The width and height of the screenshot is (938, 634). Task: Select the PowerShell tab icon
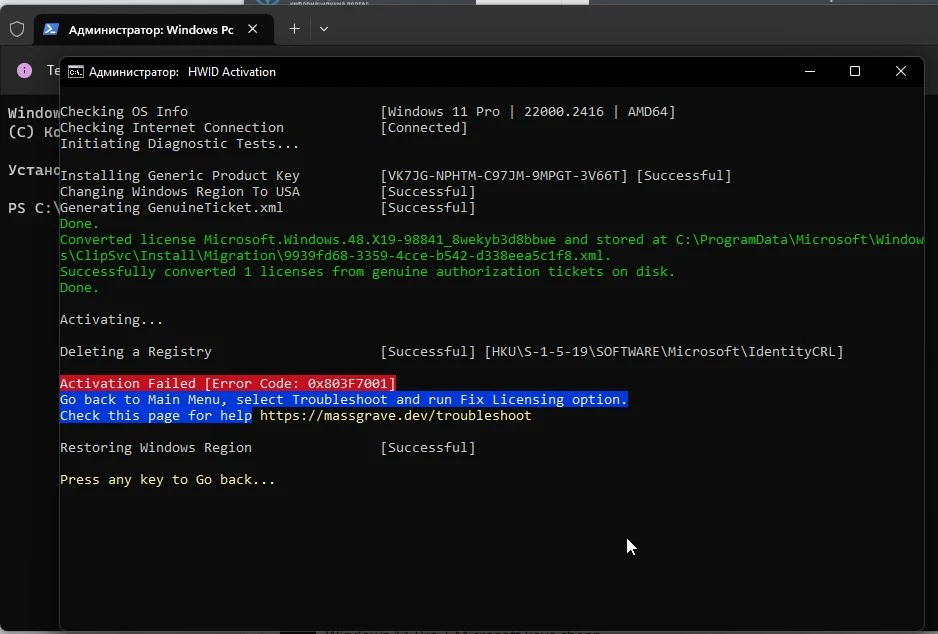(51, 29)
